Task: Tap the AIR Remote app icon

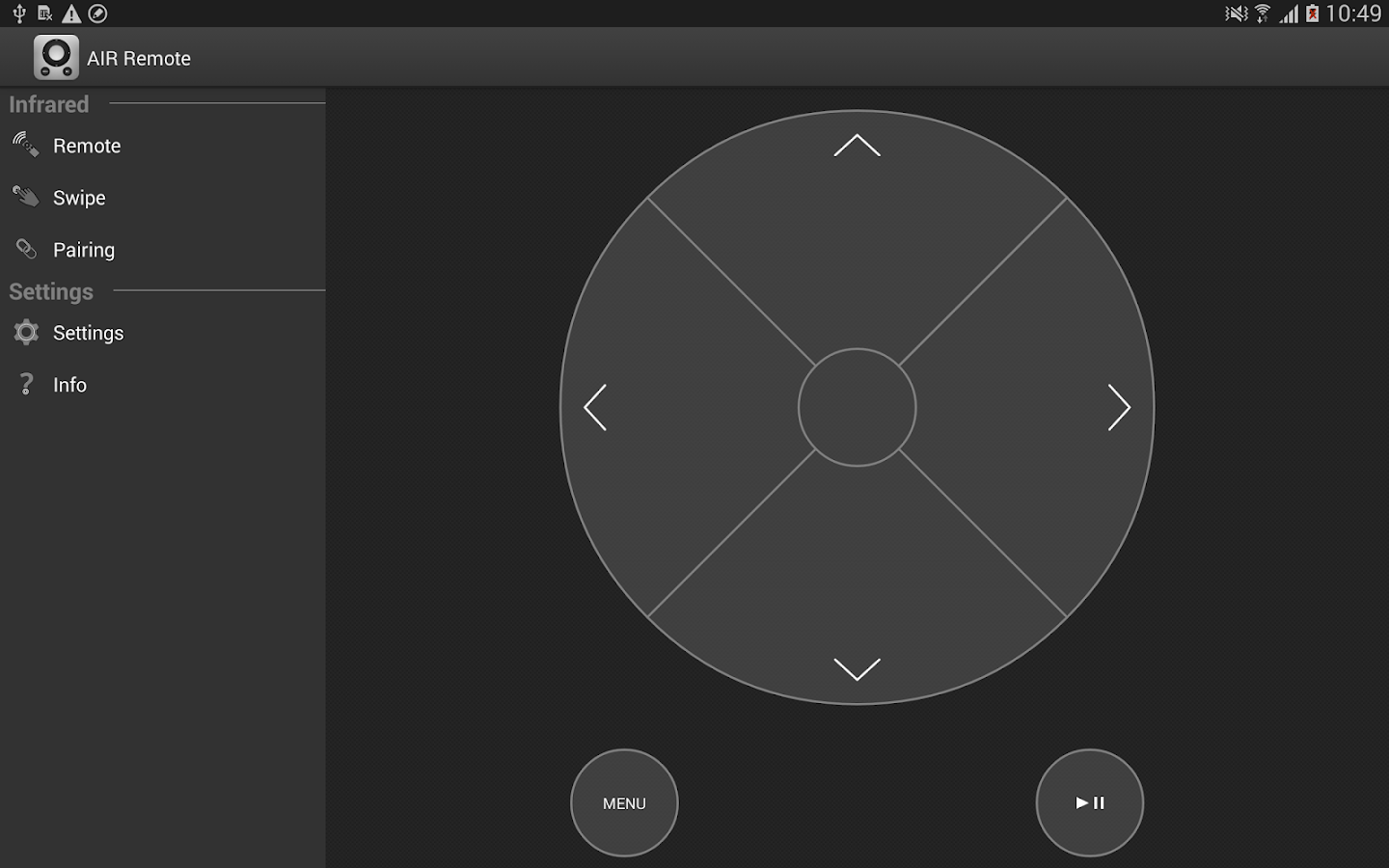Action: [x=56, y=58]
